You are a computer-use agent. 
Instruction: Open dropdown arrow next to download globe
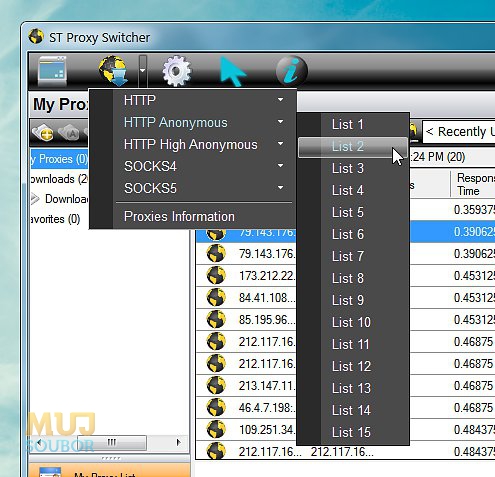point(143,71)
